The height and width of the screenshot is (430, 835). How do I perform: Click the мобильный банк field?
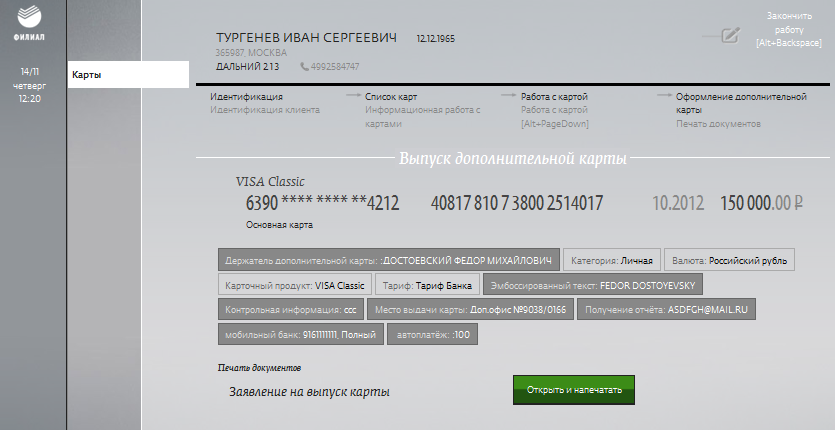(x=301, y=335)
